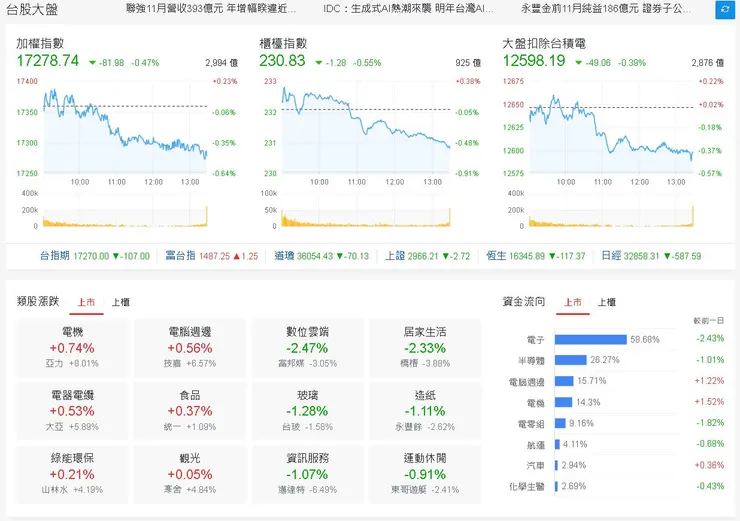The image size is (740, 521).
Task: Open the 永豐金 11月純益 news headline
Action: tap(606, 9)
